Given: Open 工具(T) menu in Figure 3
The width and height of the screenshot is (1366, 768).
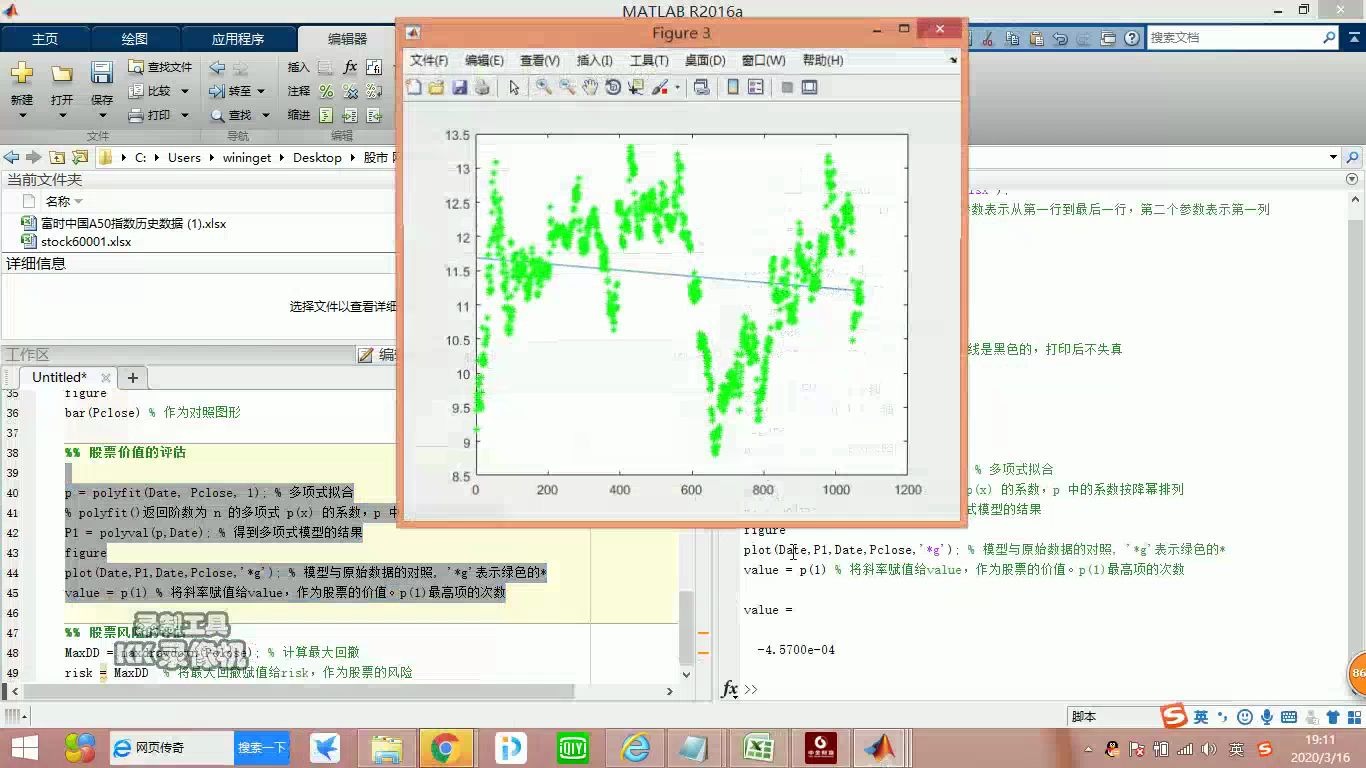Looking at the screenshot, I should 649,60.
